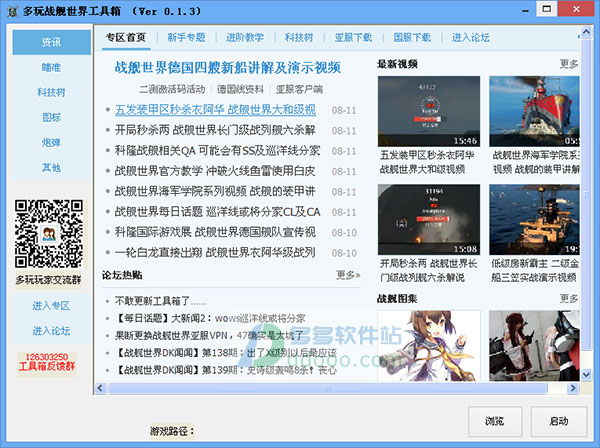Image resolution: width=600 pixels, height=448 pixels.
Task: Open video caption 五发装甲区秒杀衣阿华 战舰世界大和级视频
Action: (427, 162)
